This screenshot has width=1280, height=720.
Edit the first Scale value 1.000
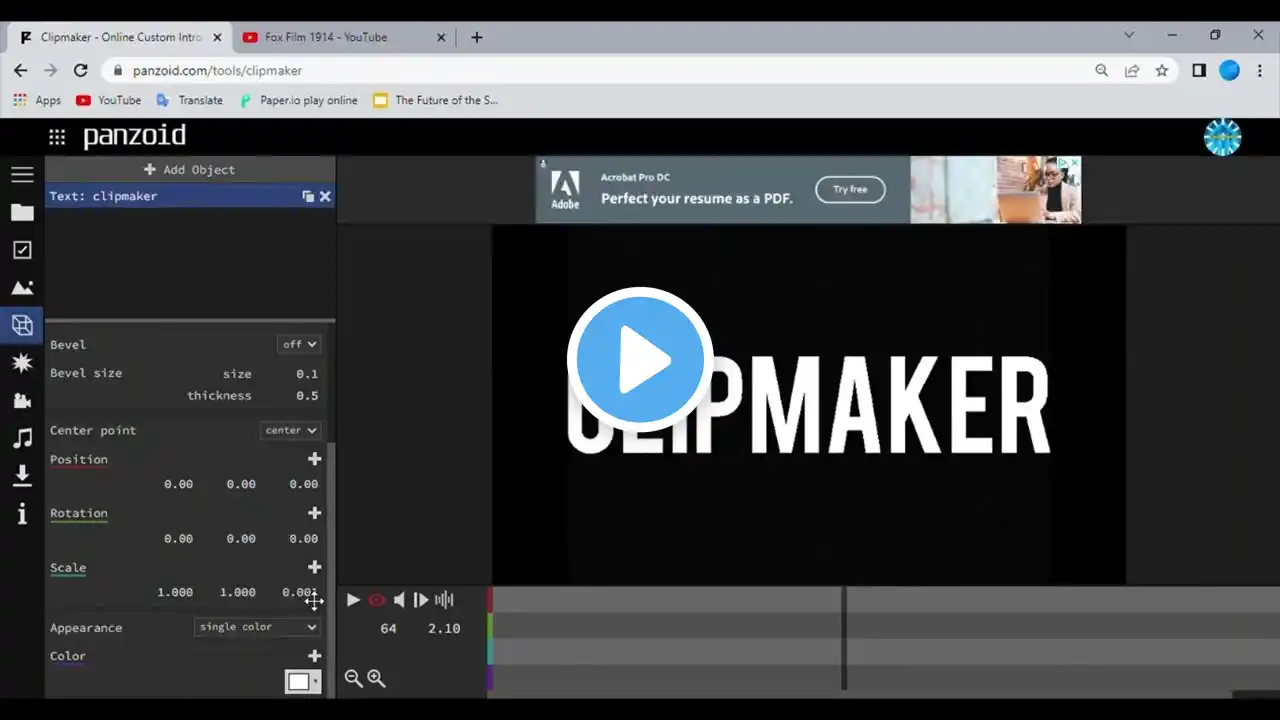coord(175,593)
